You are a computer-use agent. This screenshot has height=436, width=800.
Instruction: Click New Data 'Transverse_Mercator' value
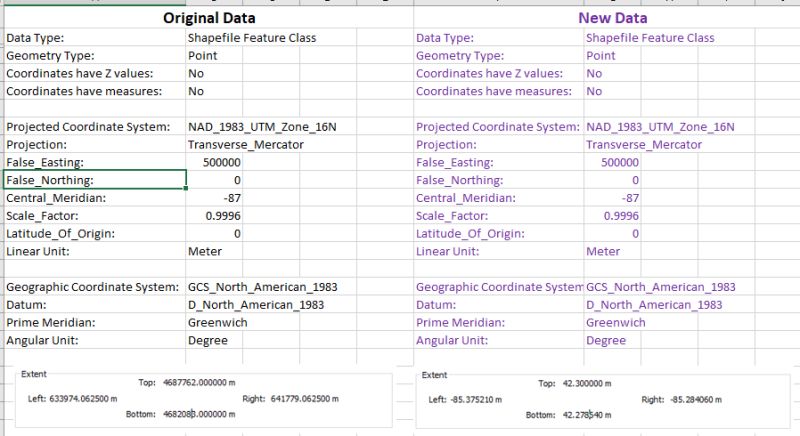coord(644,145)
